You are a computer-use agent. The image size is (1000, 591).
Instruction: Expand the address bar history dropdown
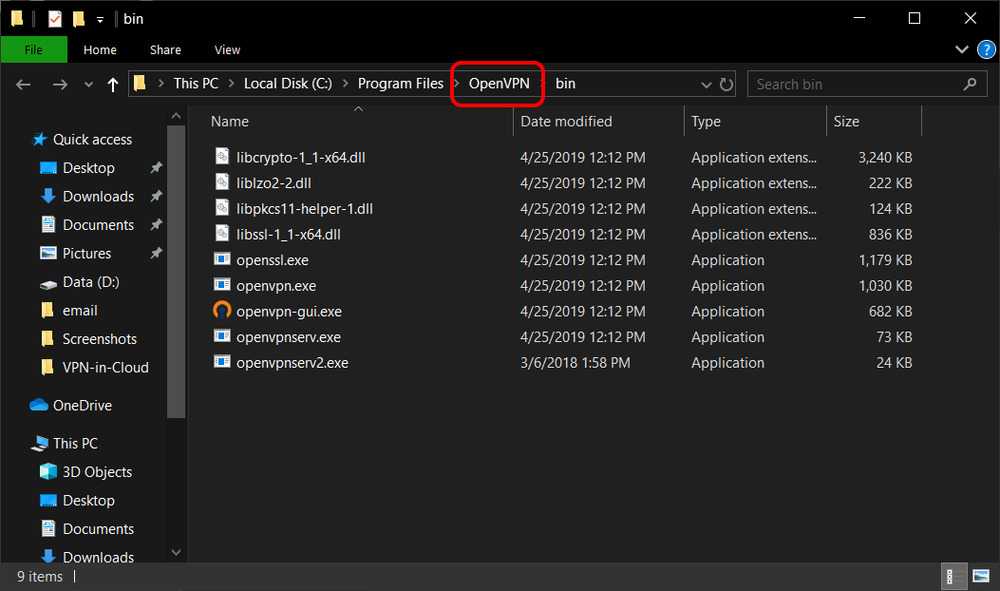(x=706, y=85)
